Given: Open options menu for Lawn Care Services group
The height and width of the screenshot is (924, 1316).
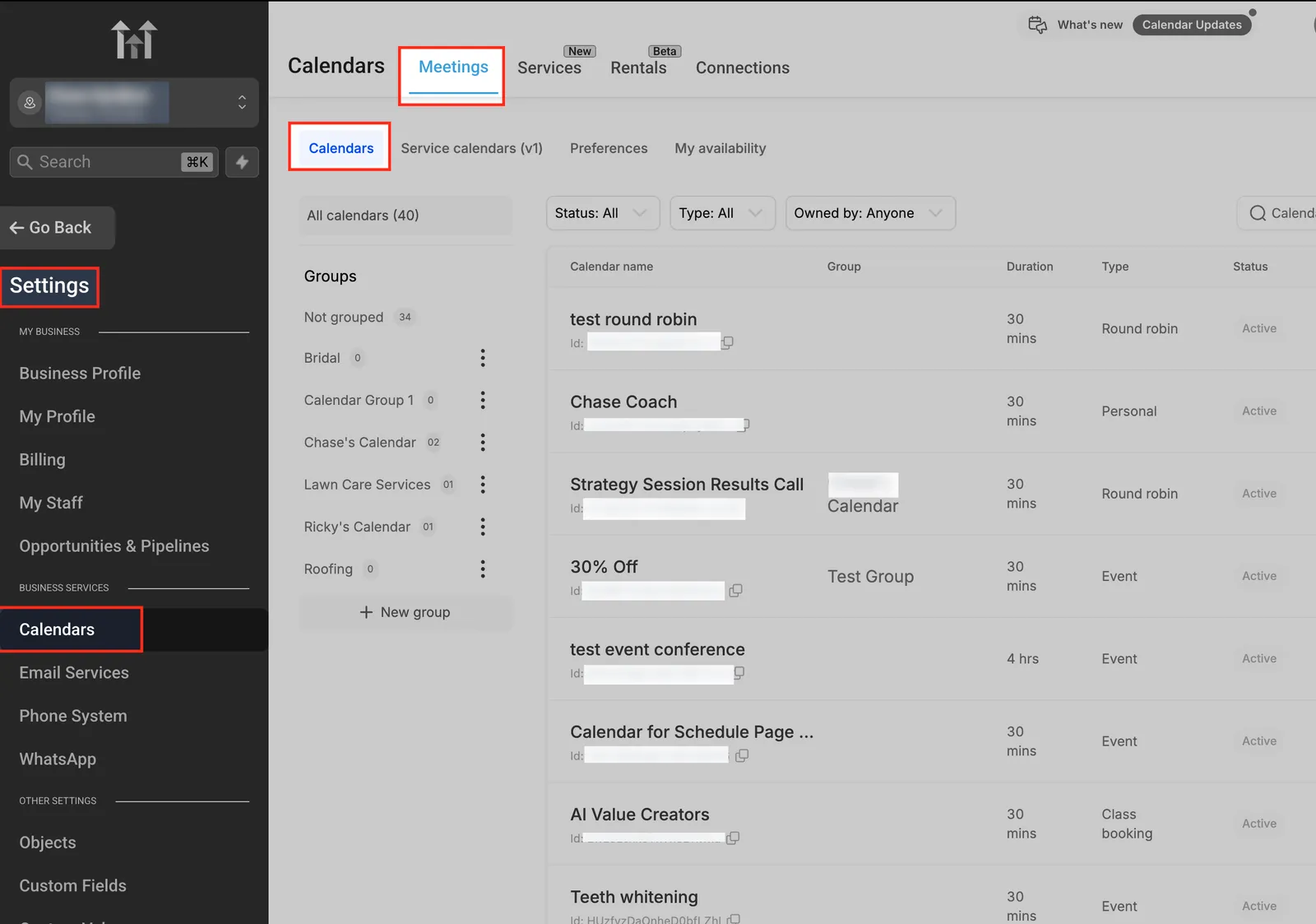Looking at the screenshot, I should (x=483, y=485).
